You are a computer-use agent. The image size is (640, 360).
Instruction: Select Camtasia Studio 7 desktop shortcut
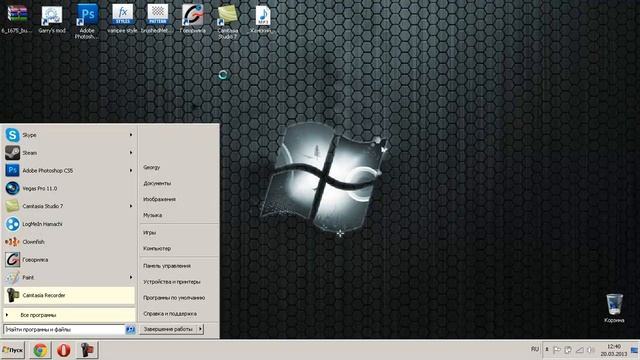click(x=227, y=22)
